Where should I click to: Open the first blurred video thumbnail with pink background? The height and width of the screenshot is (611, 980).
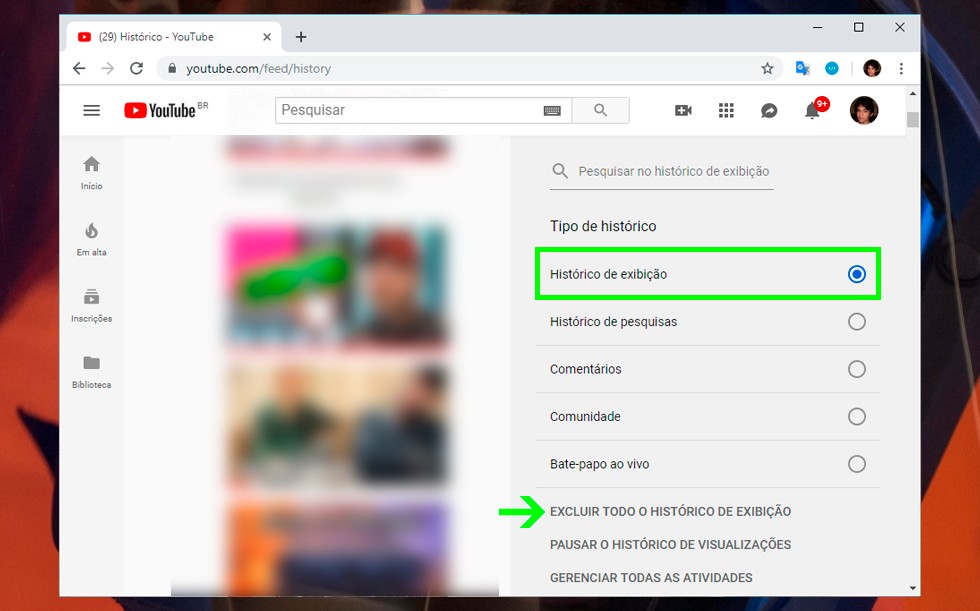coord(337,286)
